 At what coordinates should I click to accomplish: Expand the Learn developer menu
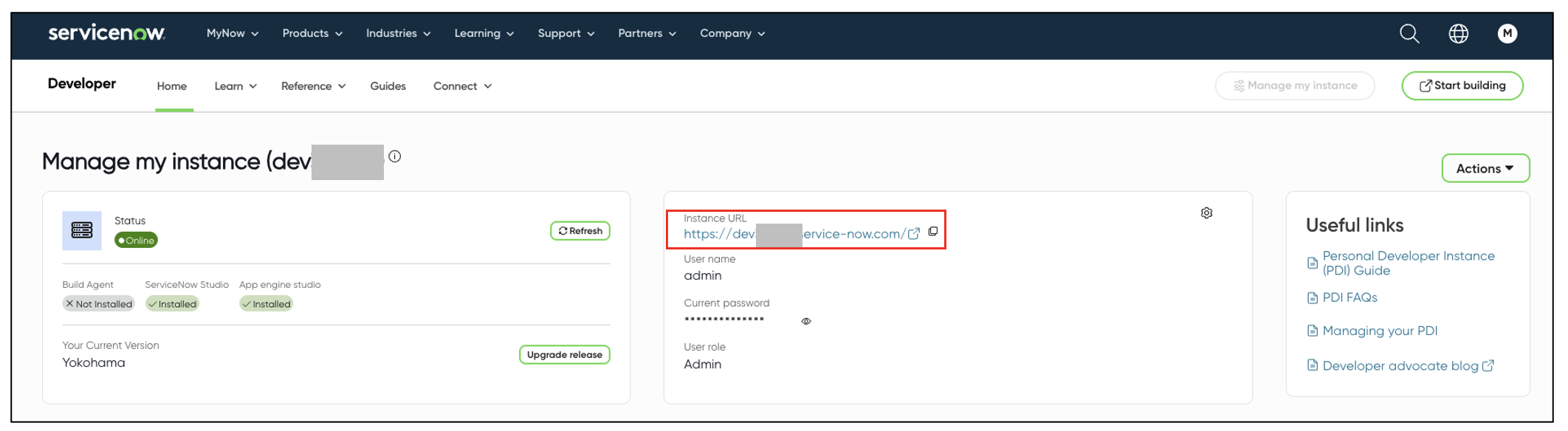point(235,86)
